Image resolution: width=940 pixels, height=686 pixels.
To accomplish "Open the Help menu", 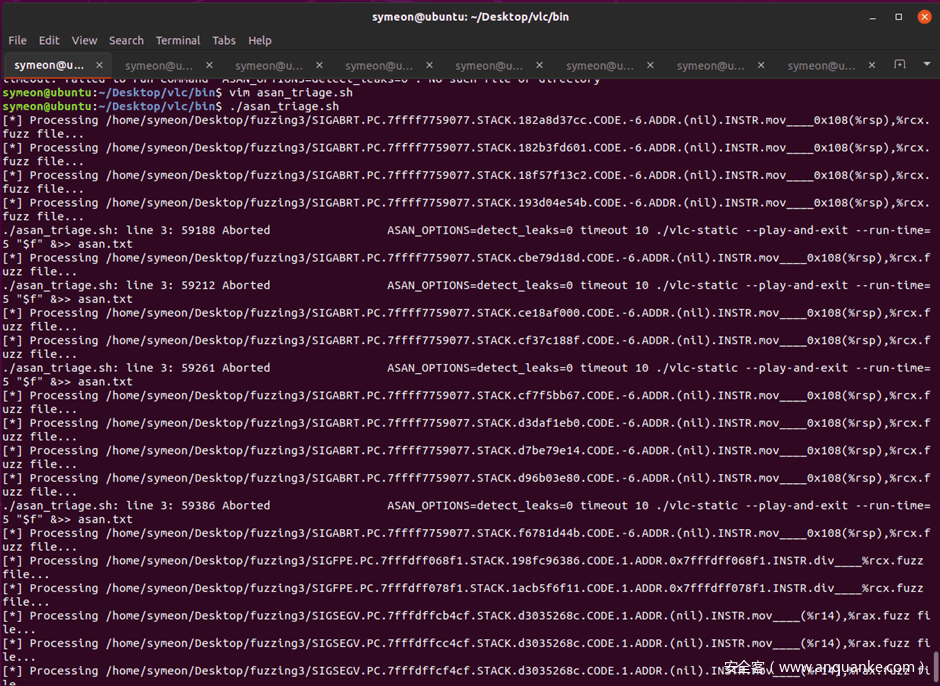I will 260,41.
